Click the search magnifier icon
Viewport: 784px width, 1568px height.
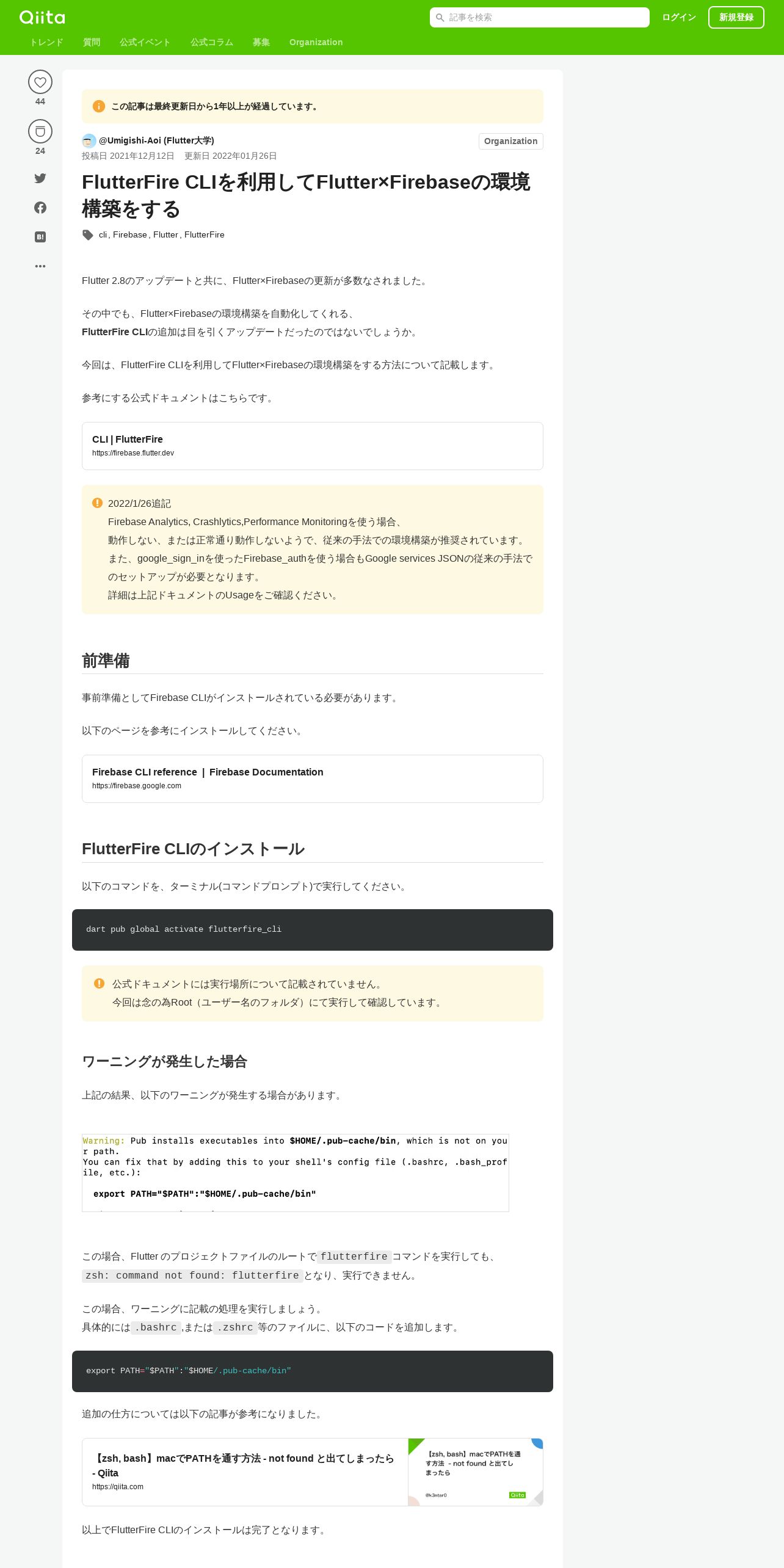pyautogui.click(x=440, y=18)
